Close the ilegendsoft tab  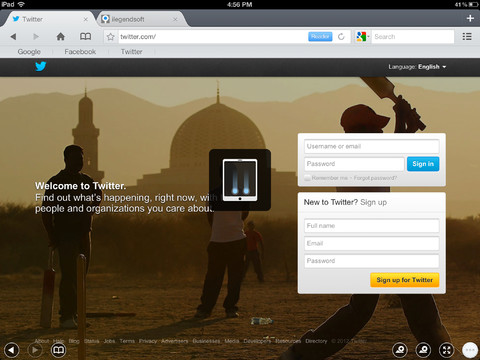(175, 19)
